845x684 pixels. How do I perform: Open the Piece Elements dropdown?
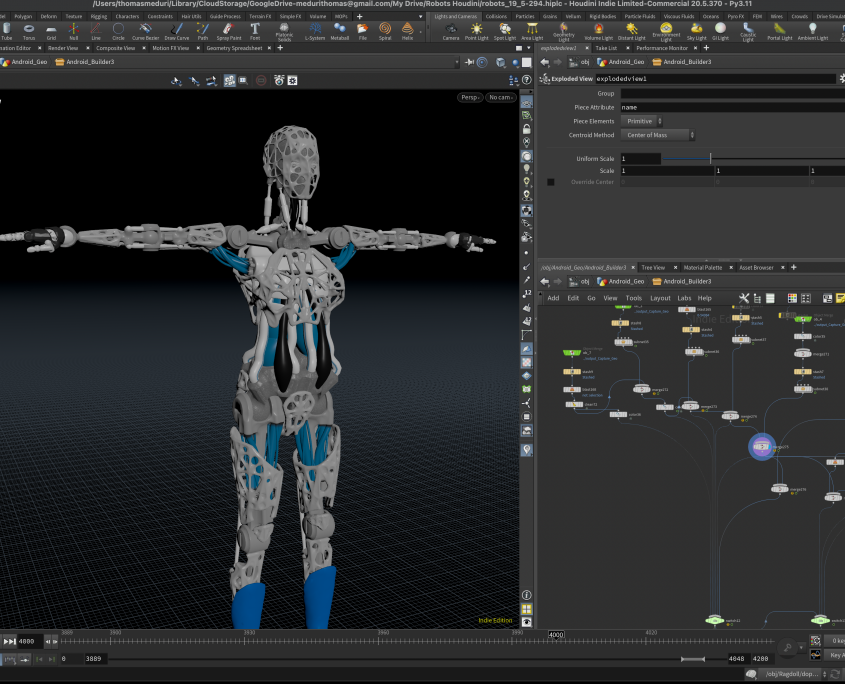click(643, 121)
